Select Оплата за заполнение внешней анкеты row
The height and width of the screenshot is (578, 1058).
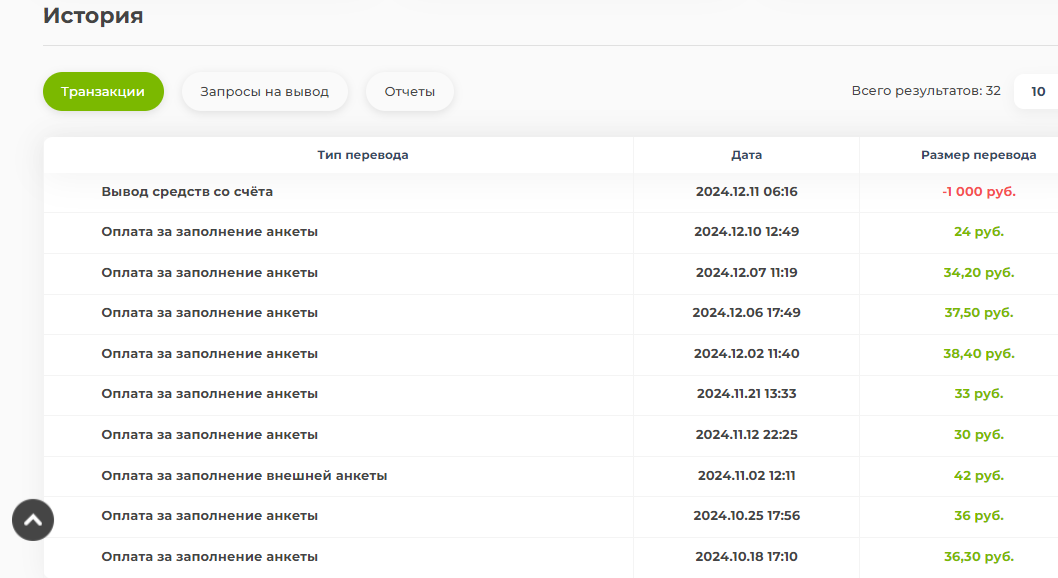[551, 476]
